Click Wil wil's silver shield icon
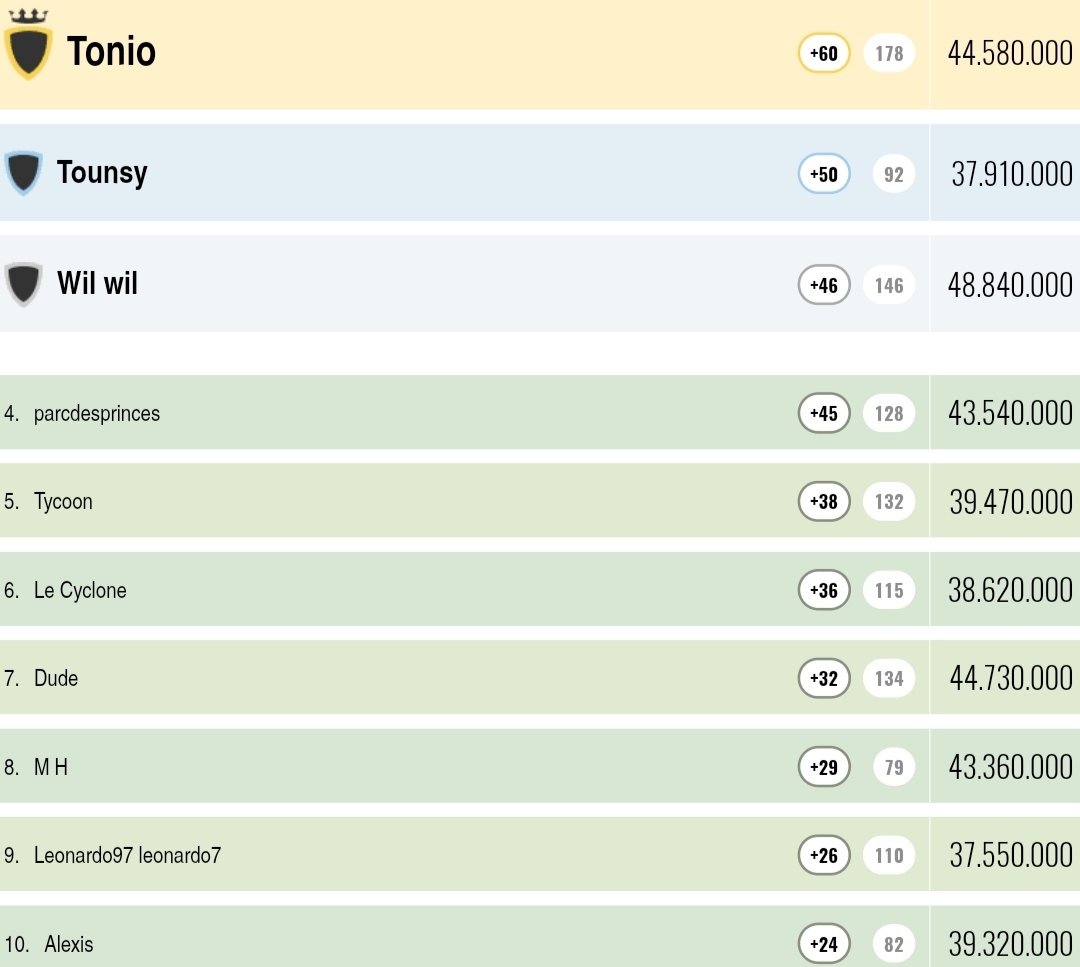This screenshot has width=1080, height=967. (x=23, y=284)
